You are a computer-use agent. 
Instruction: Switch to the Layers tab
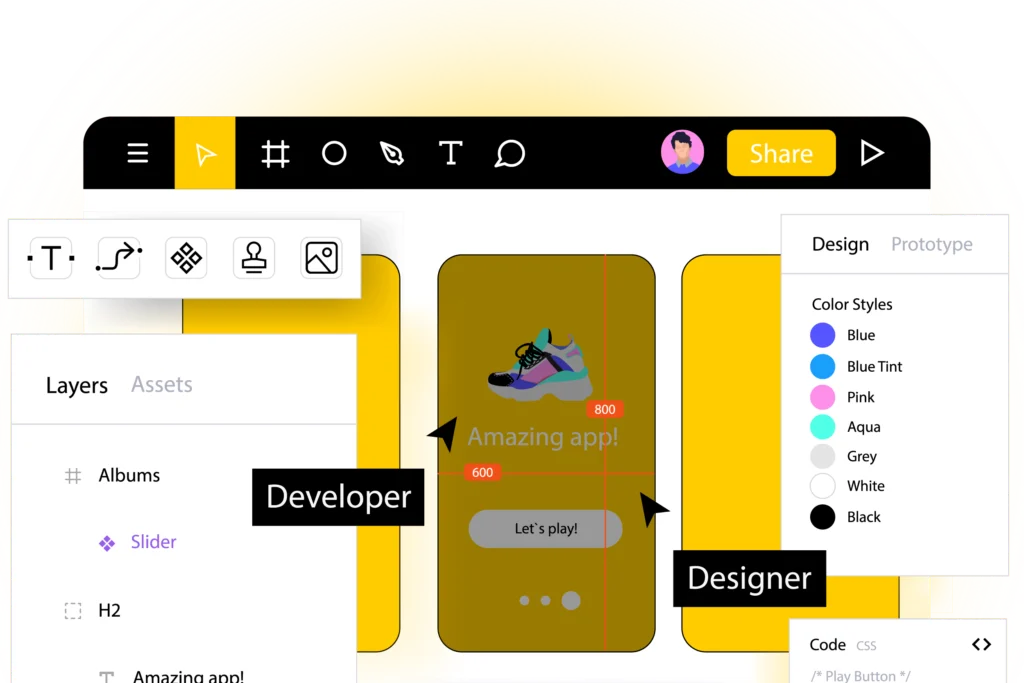(76, 385)
